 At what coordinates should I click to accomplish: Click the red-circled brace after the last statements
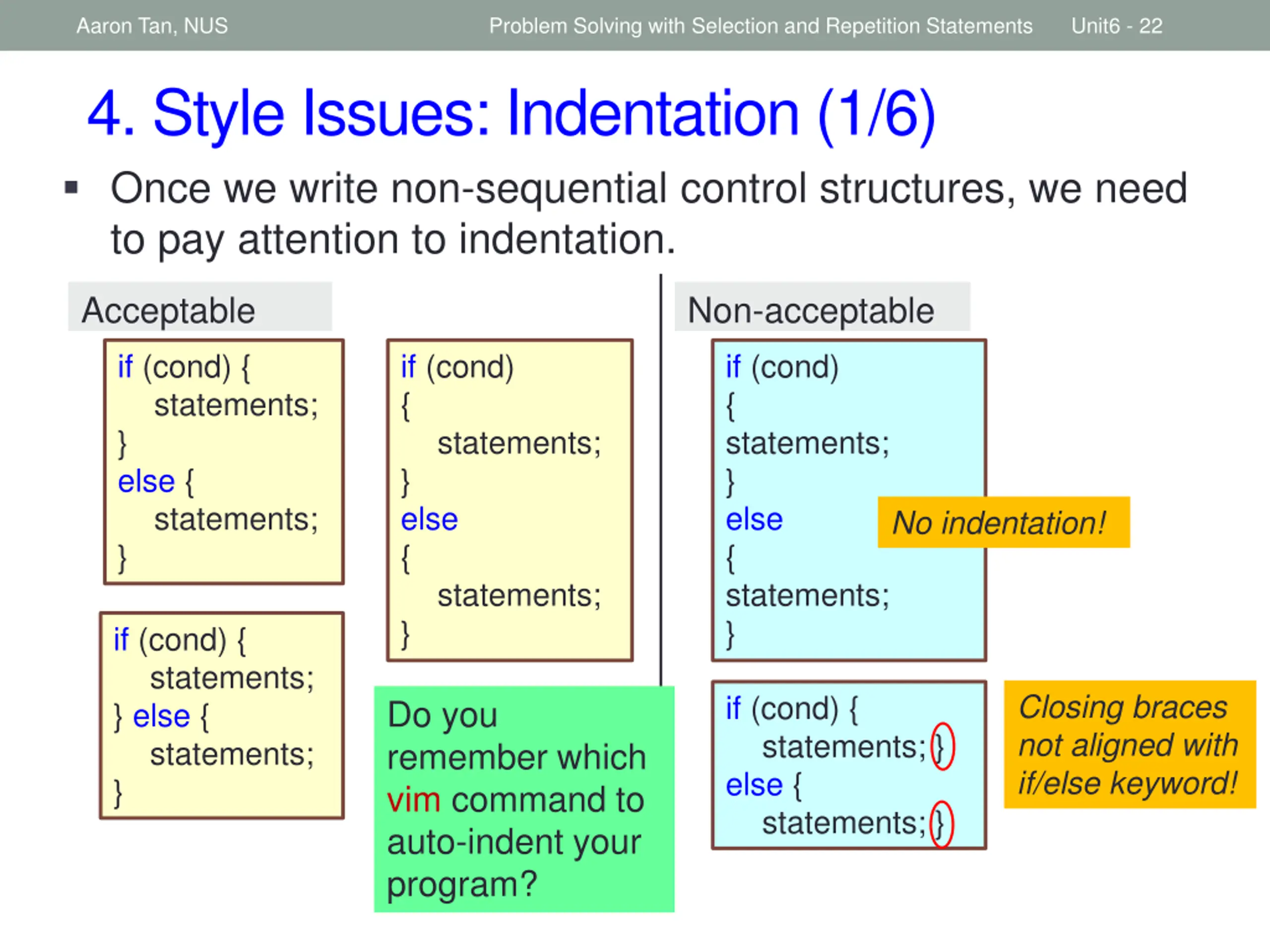tap(941, 824)
